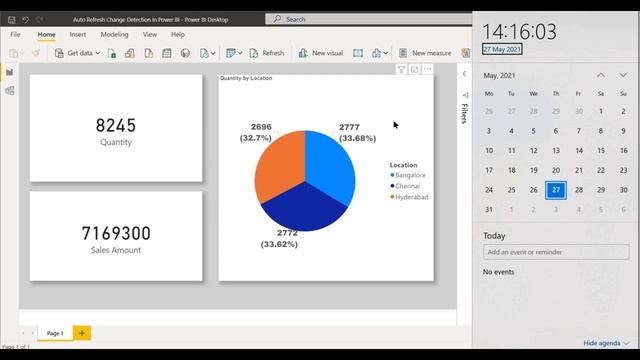Click the Text box icon

tap(358, 53)
